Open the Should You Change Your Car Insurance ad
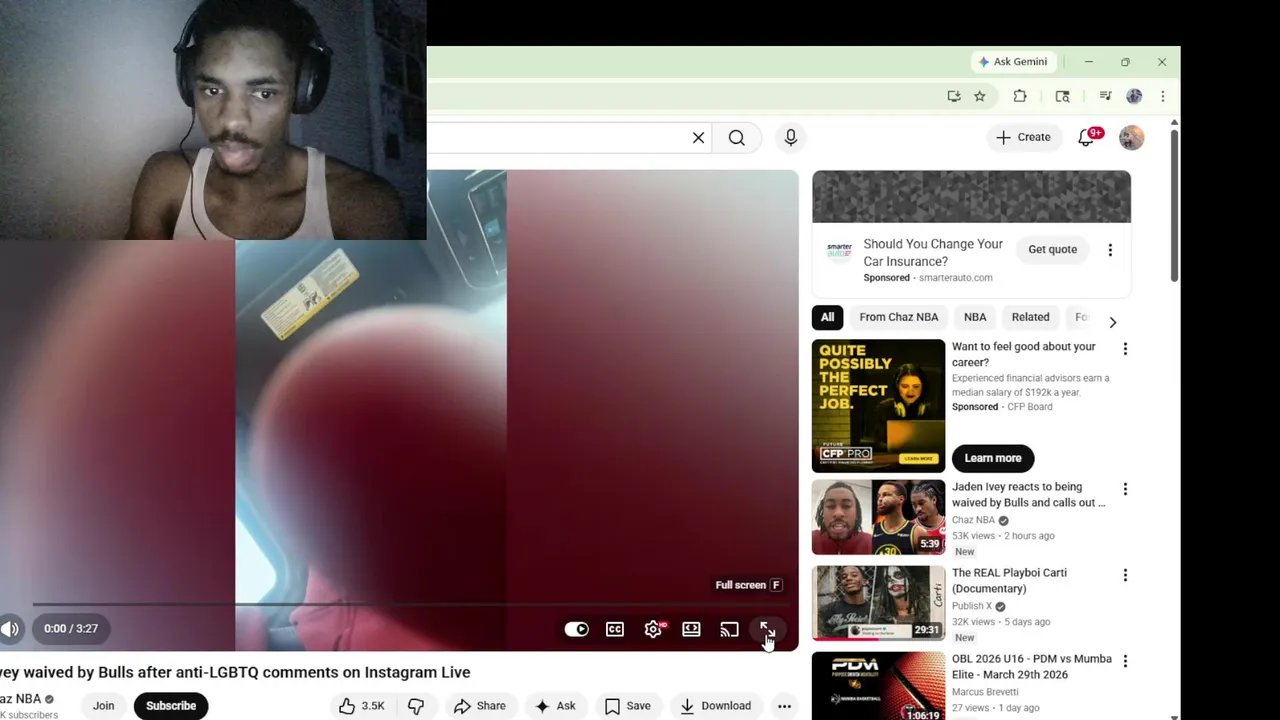1280x720 pixels. click(x=933, y=252)
